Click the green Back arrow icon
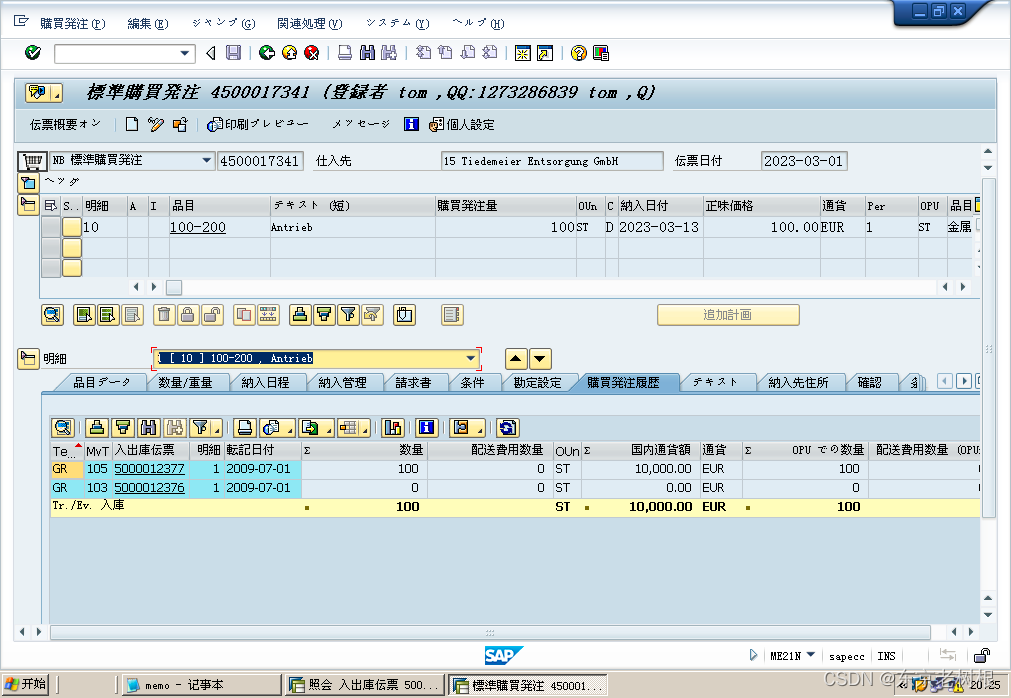This screenshot has width=1011, height=698. (x=267, y=53)
